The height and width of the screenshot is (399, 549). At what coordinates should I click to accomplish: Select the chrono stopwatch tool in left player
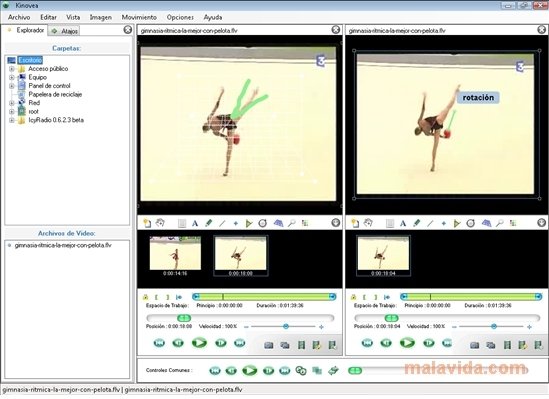click(263, 223)
